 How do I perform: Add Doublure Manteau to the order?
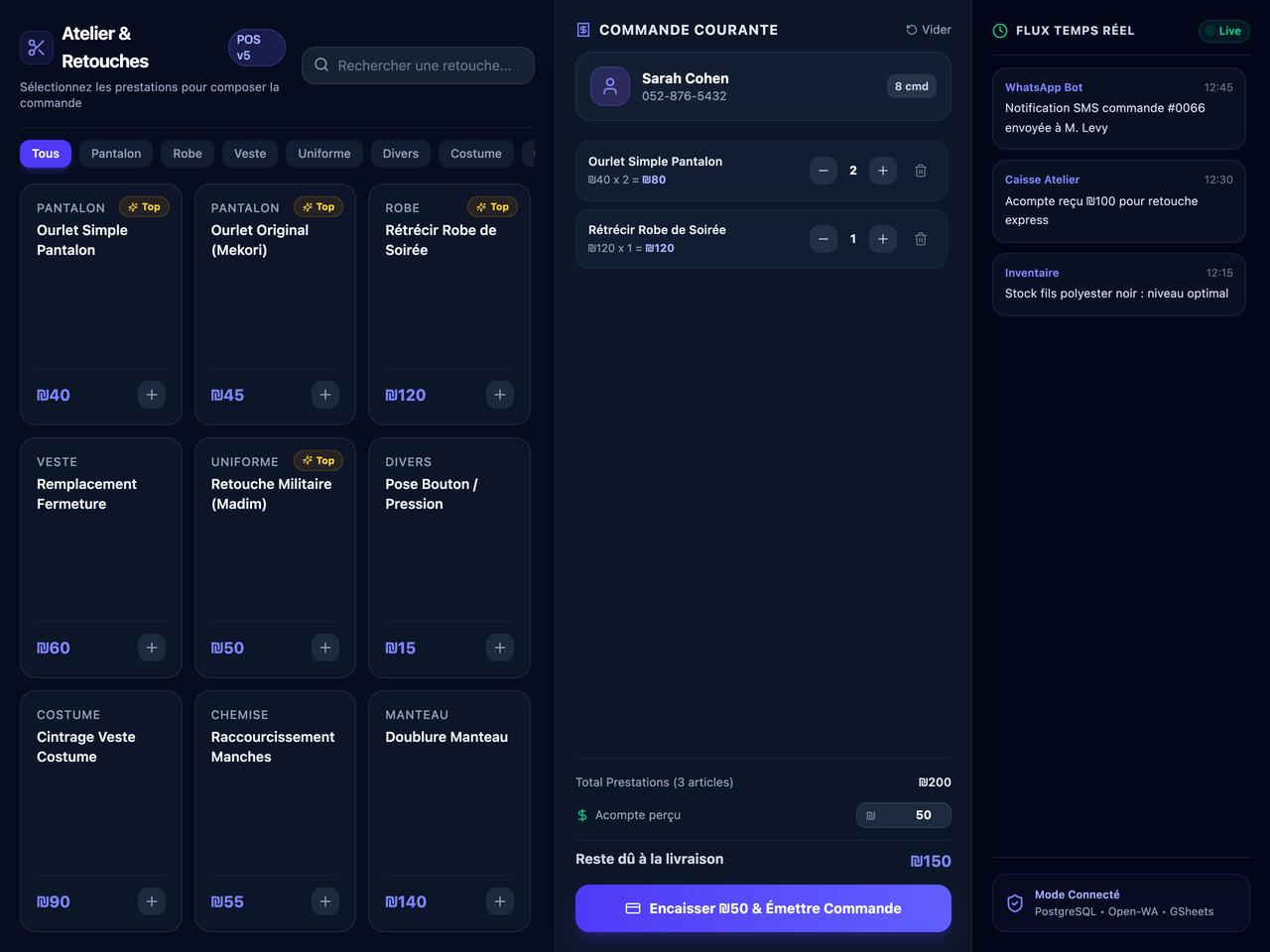500,901
